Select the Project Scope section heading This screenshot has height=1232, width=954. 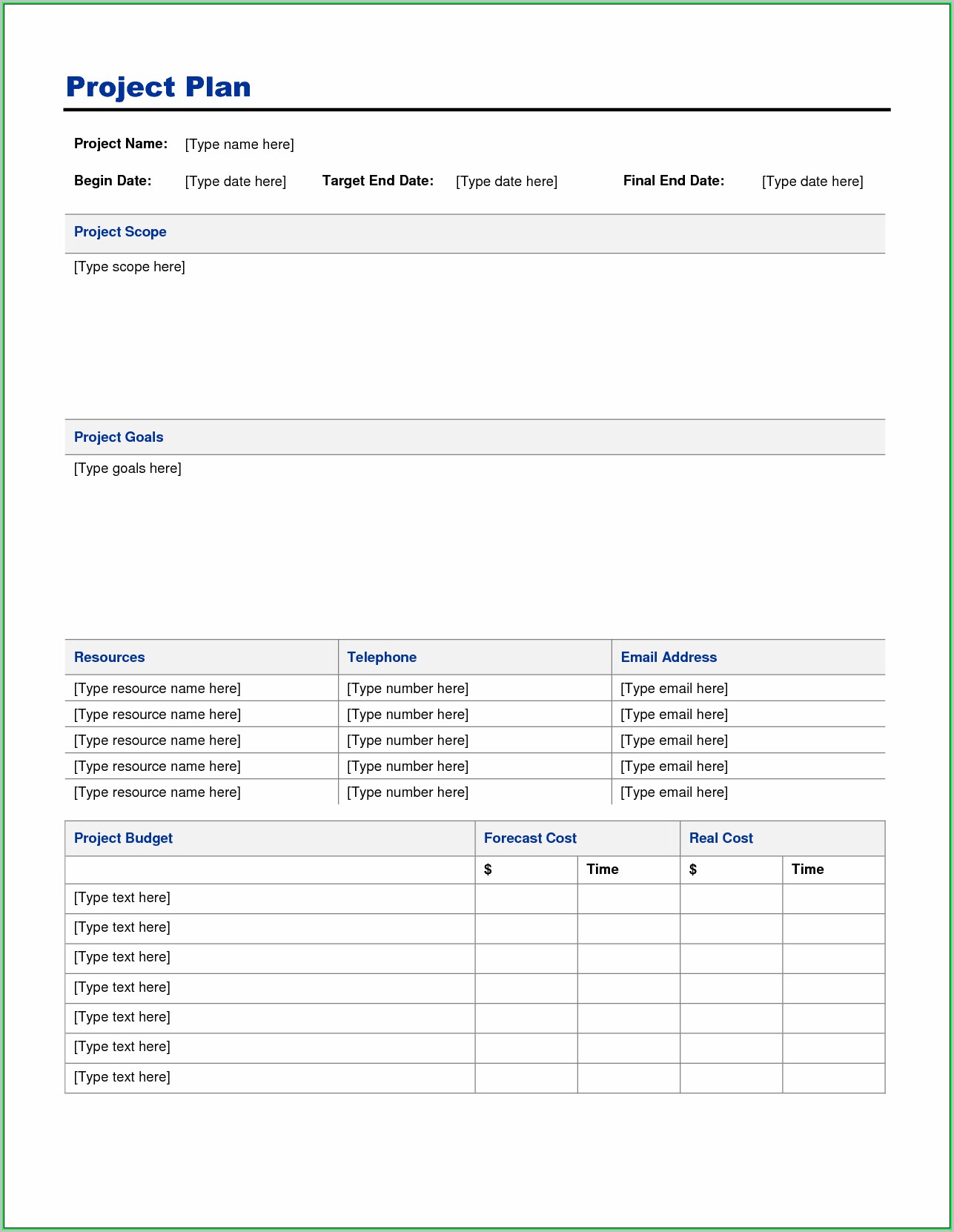(x=120, y=232)
